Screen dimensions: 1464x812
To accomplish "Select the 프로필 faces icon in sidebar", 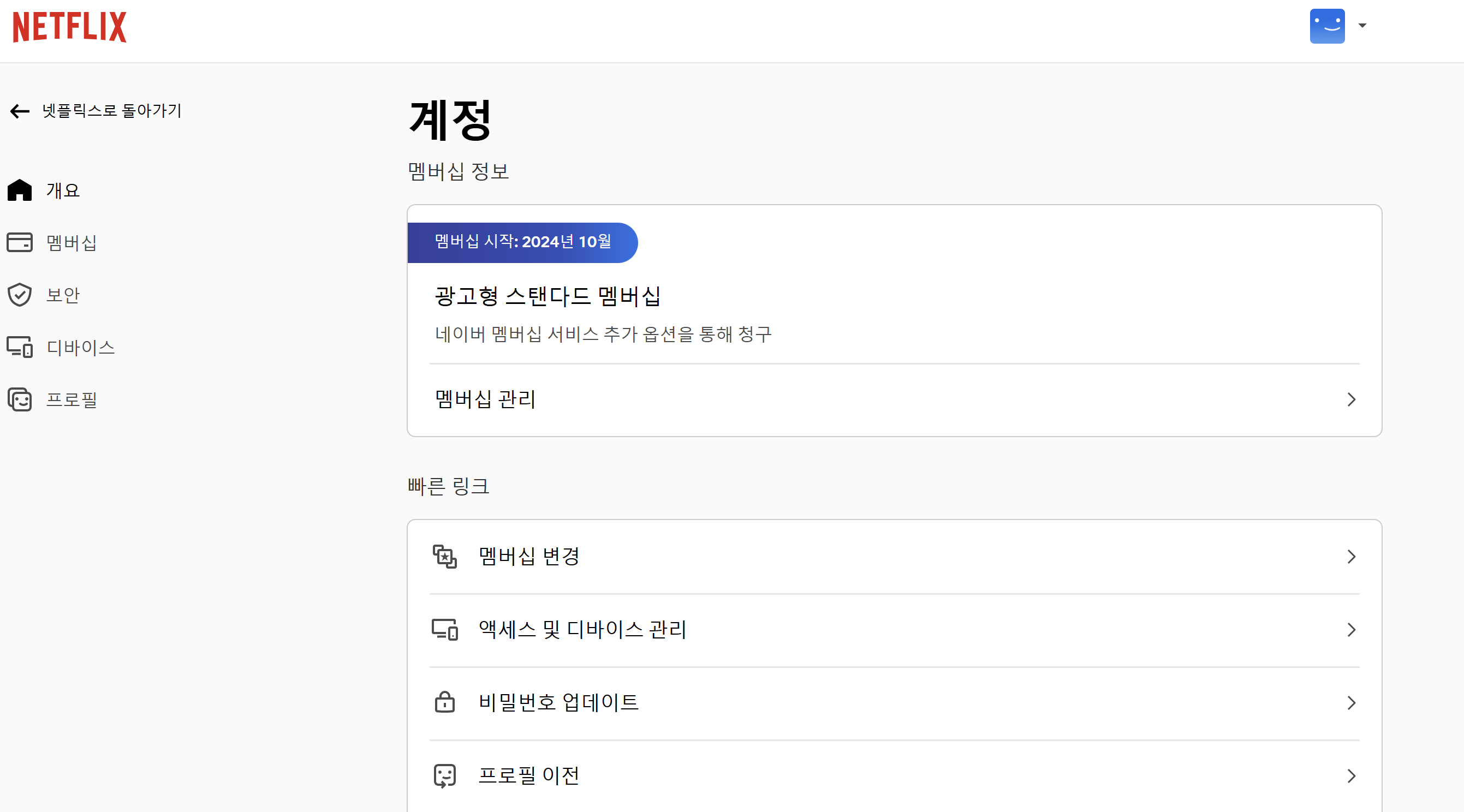I will 19,399.
